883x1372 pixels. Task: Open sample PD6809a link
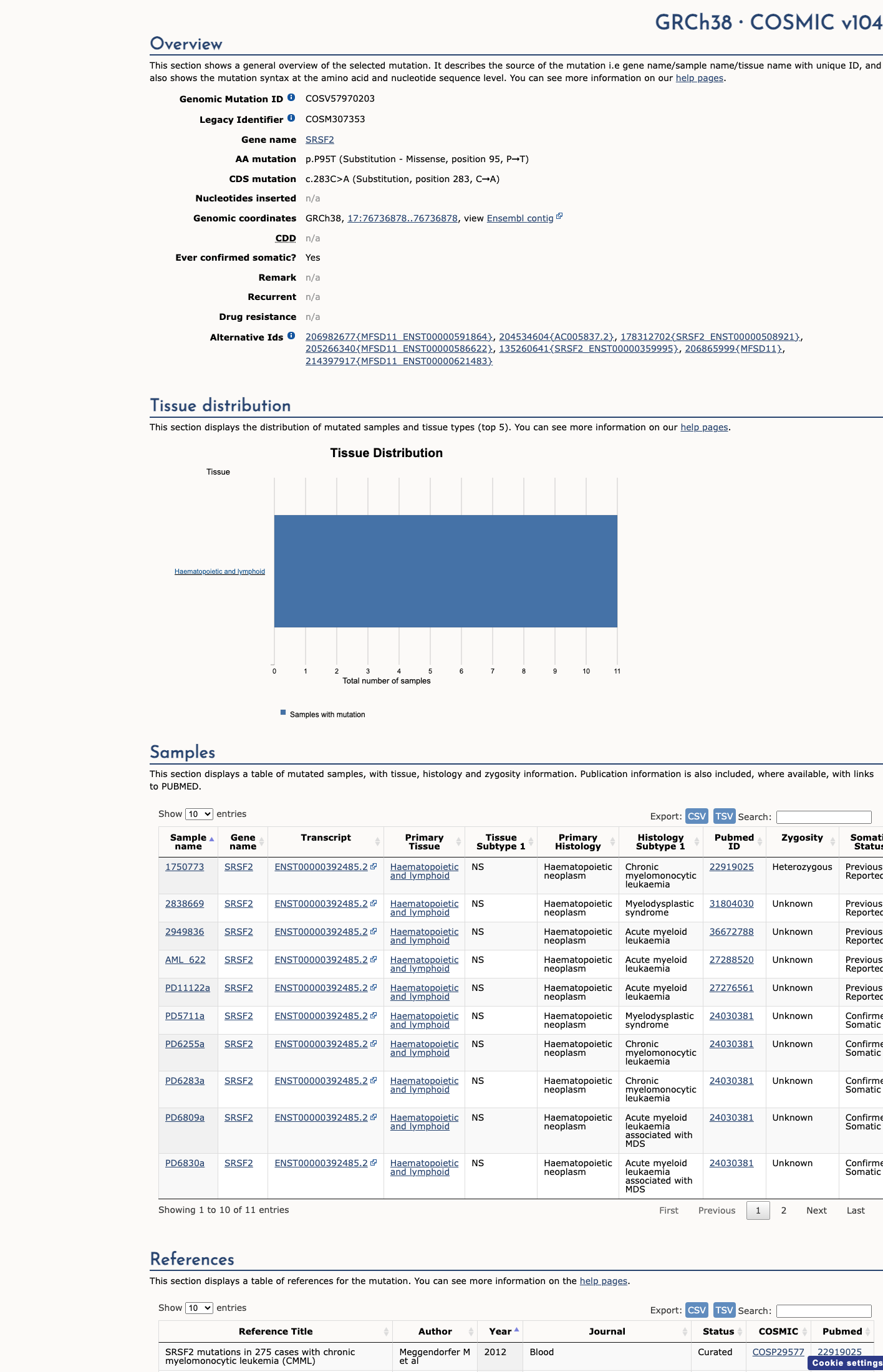click(185, 1118)
